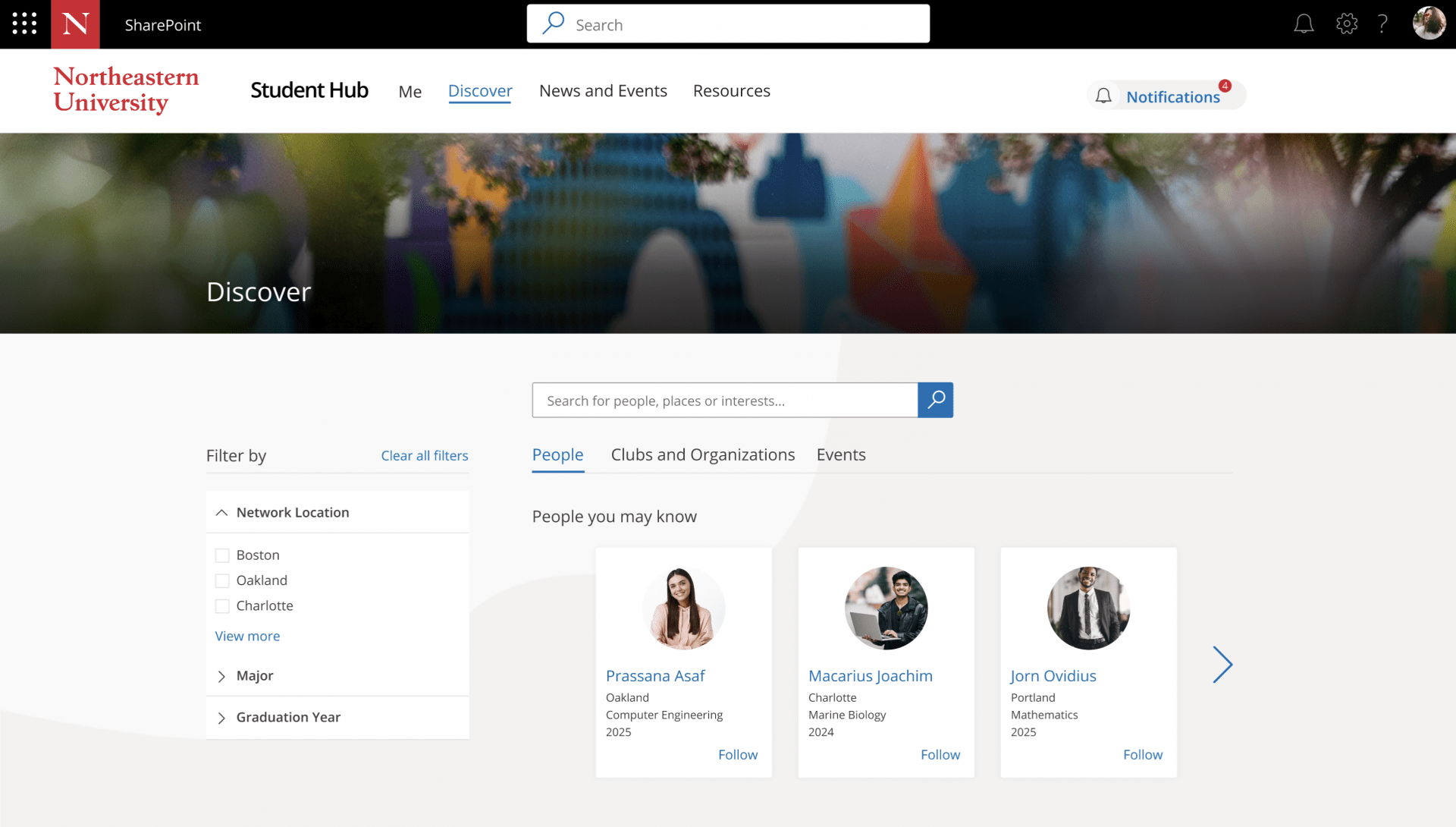Click the 'Computer Engineering' text on Prassana's card

664,715
